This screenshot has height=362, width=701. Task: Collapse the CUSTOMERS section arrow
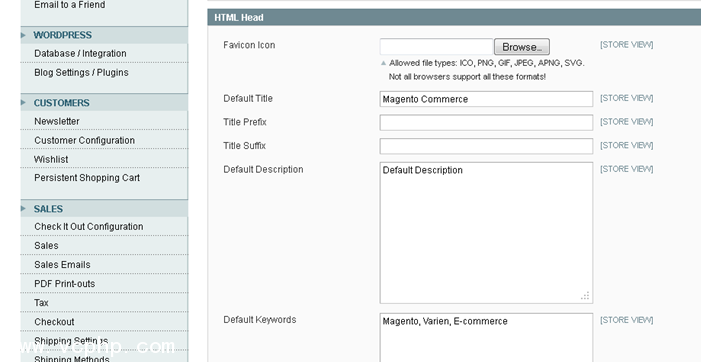(23, 103)
